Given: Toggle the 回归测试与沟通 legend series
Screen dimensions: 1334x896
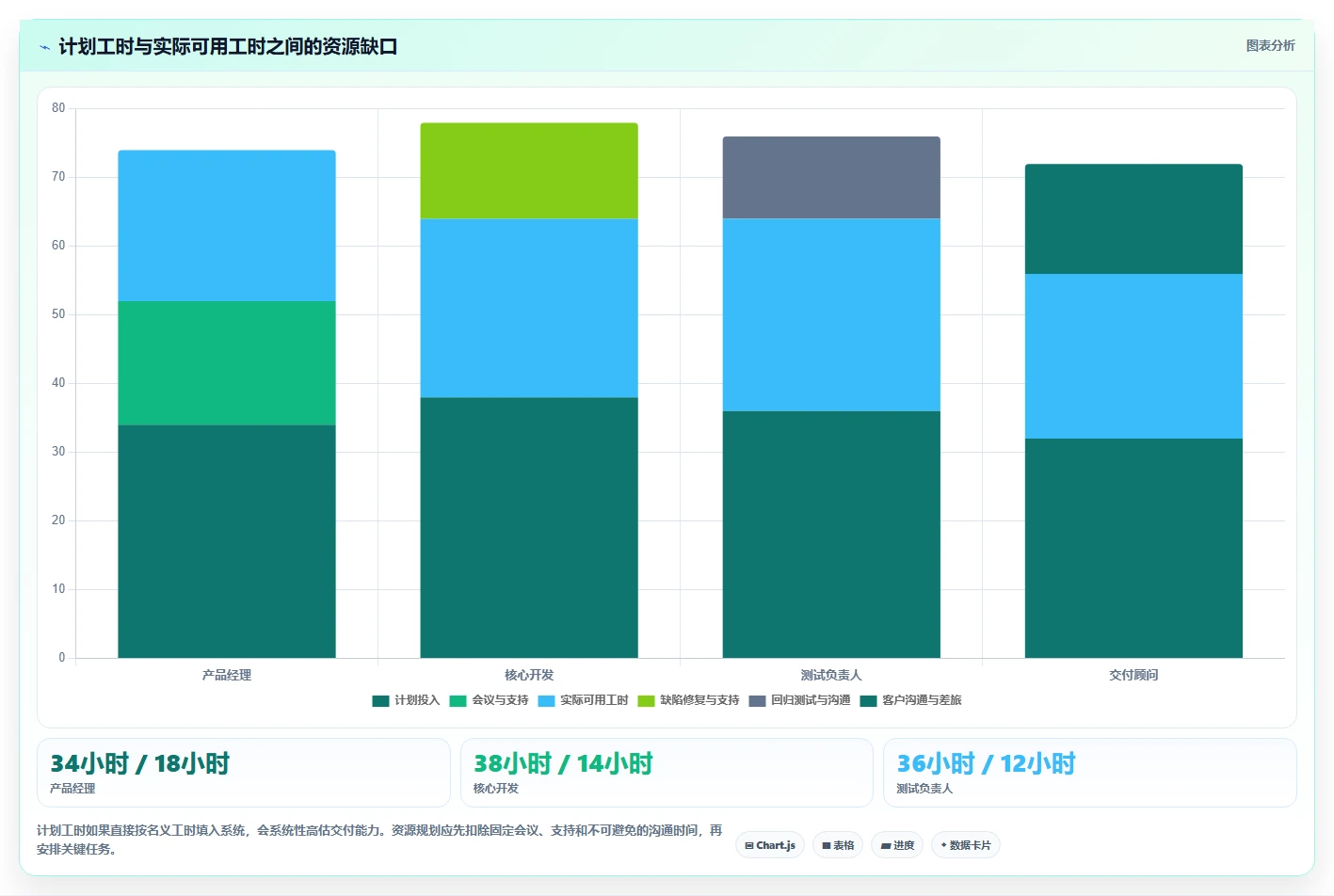Looking at the screenshot, I should (x=799, y=700).
